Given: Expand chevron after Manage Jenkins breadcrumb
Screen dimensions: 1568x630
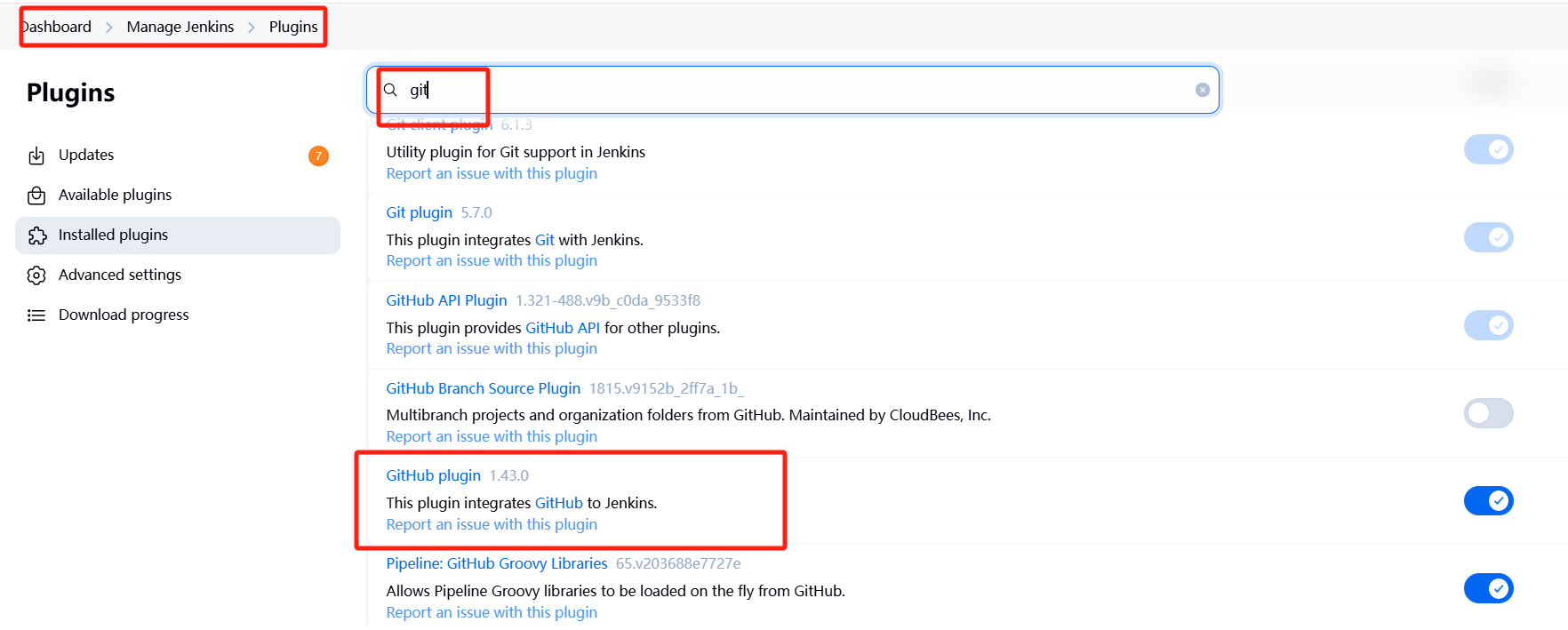Looking at the screenshot, I should click(x=252, y=28).
